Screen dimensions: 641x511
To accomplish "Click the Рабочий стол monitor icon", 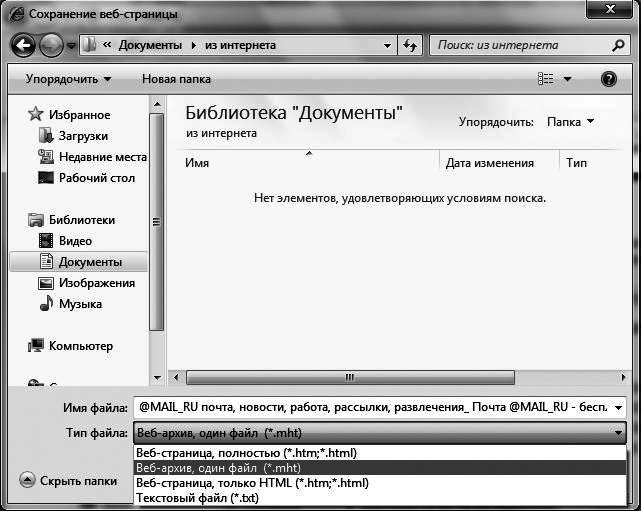I will (x=46, y=178).
